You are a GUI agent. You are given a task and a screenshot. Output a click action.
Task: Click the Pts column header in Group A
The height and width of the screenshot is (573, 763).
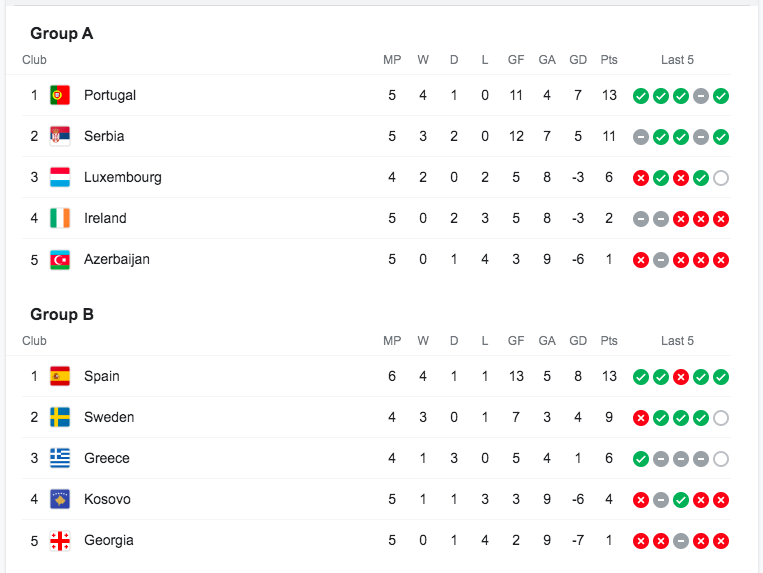tap(609, 60)
